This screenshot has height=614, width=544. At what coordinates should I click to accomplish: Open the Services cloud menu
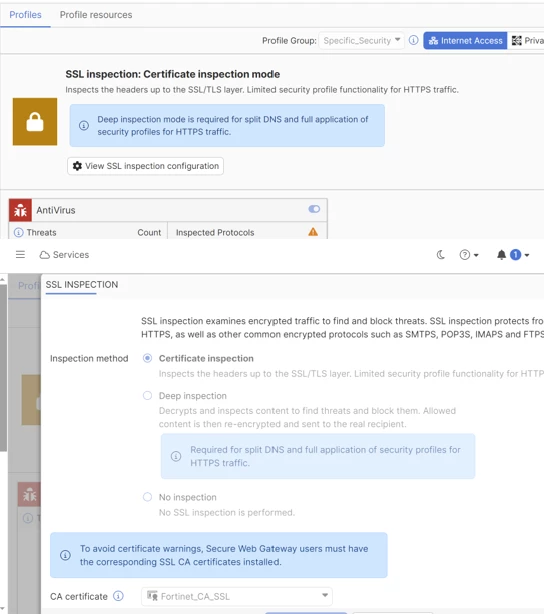(x=64, y=255)
